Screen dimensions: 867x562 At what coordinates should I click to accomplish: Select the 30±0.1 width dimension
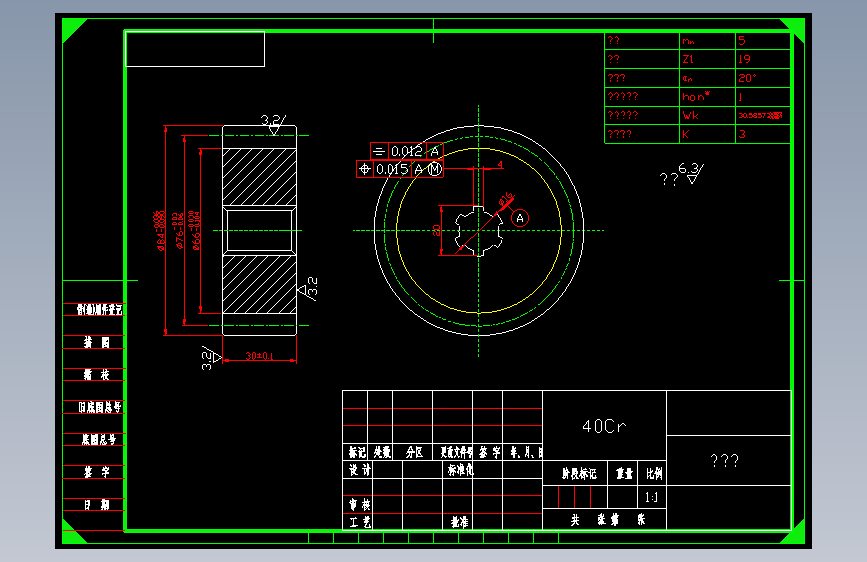pyautogui.click(x=260, y=356)
